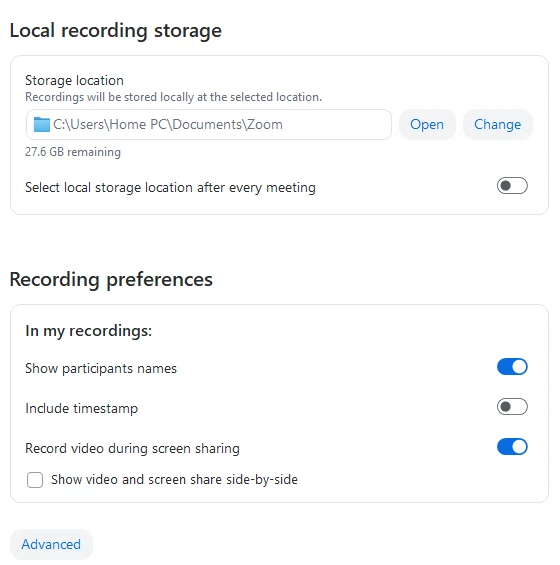560x565 pixels.
Task: Open the recording storage folder
Action: point(427,125)
